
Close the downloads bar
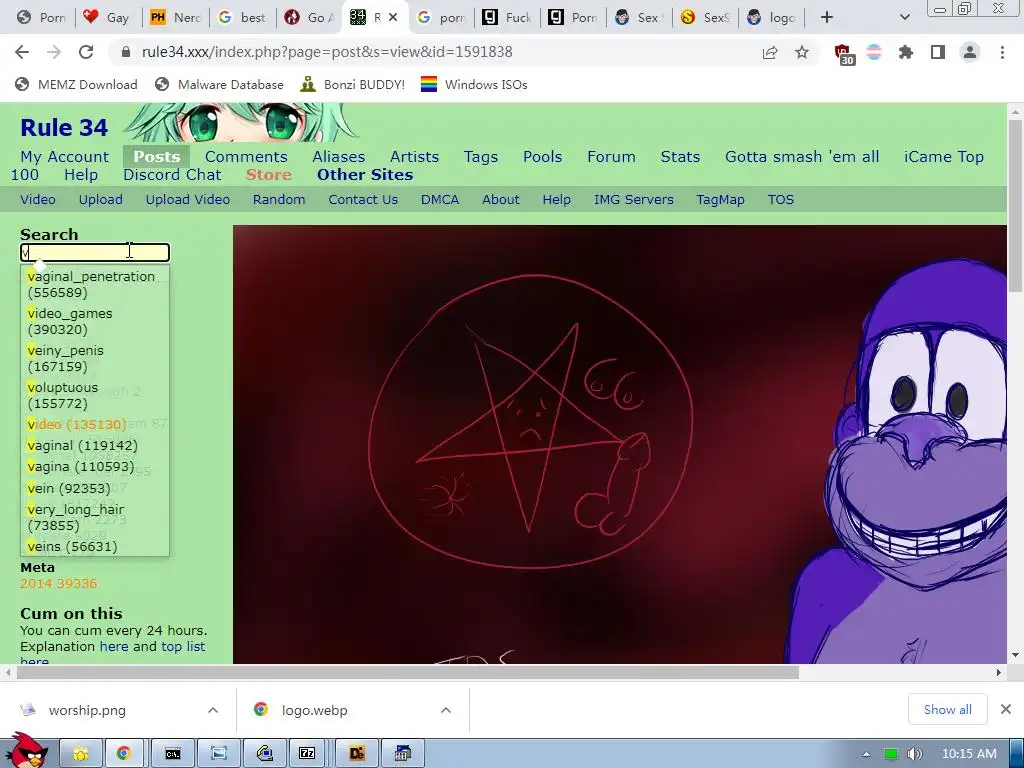click(1006, 709)
